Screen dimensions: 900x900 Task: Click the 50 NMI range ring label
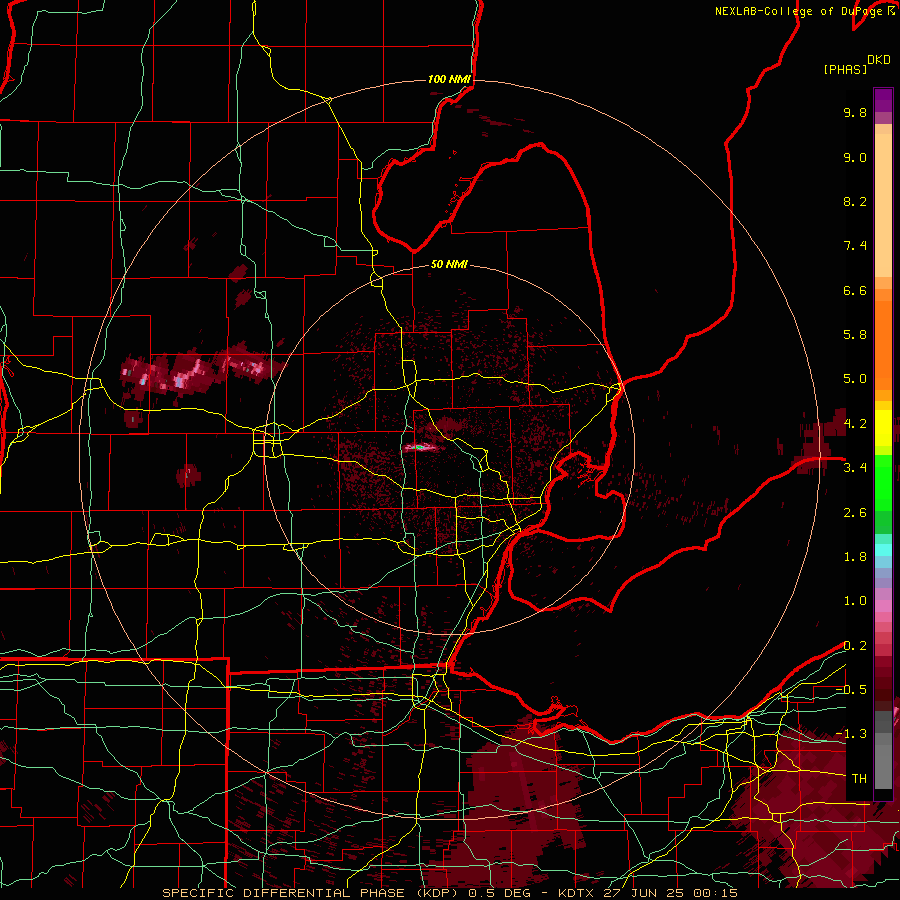tap(449, 264)
